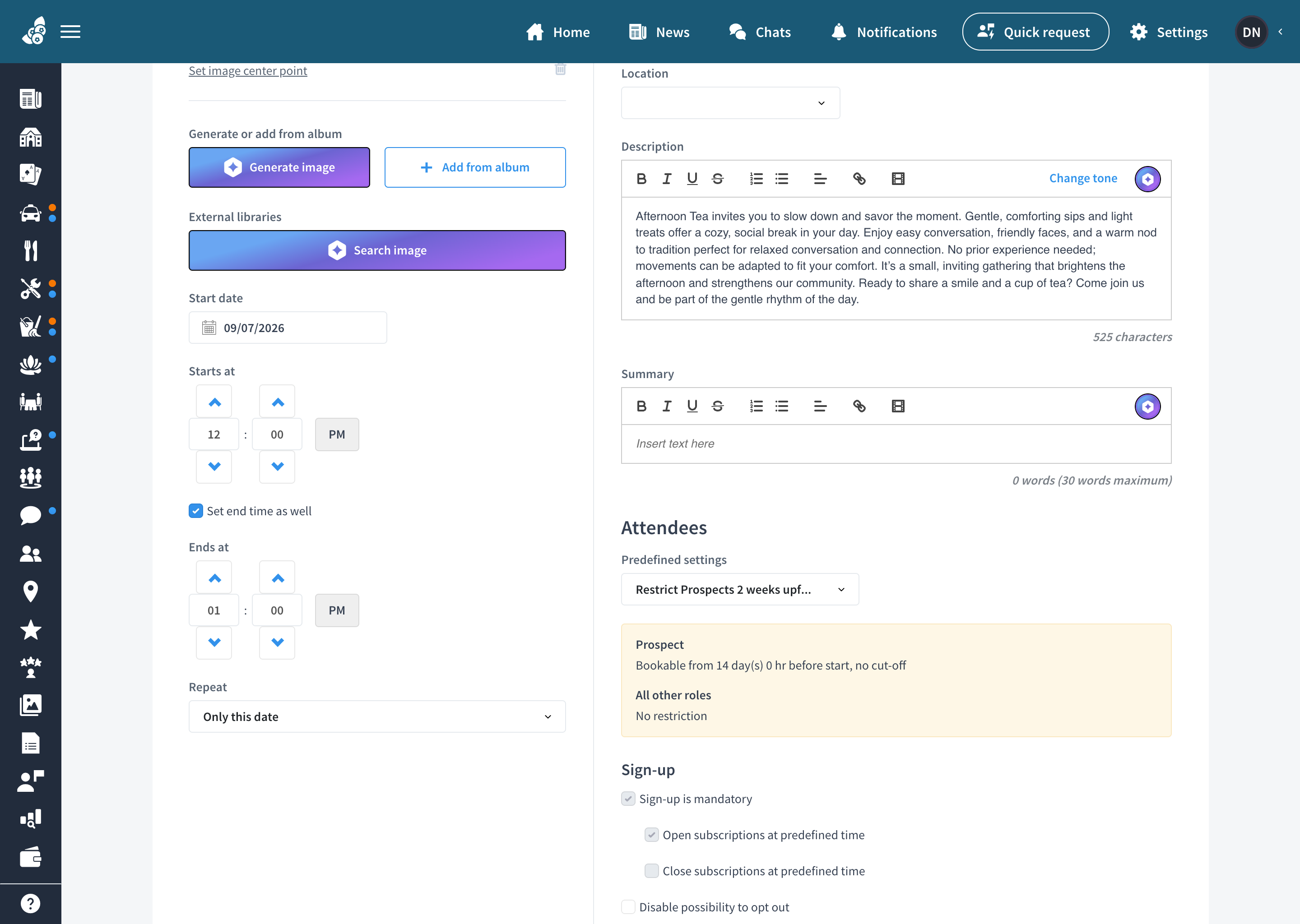The image size is (1300, 924).
Task: Click the app logo in the header
Action: point(34,31)
